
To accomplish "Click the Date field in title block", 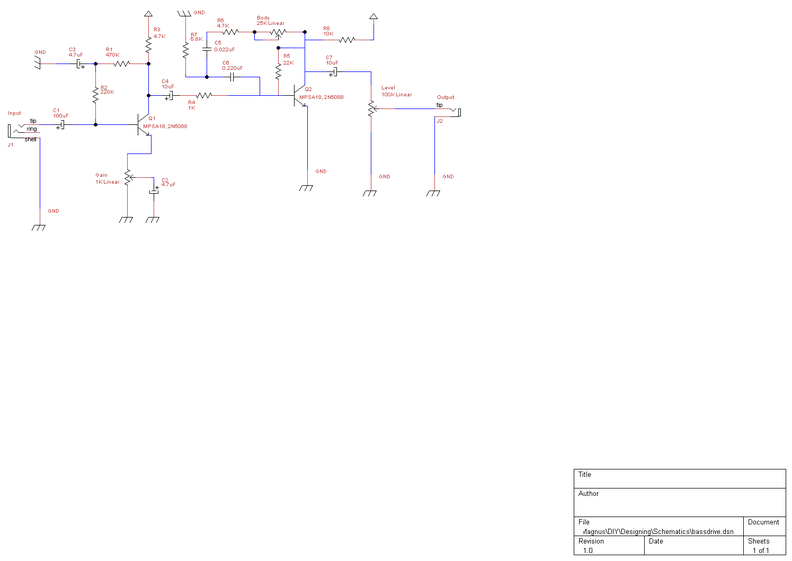I will [x=694, y=545].
